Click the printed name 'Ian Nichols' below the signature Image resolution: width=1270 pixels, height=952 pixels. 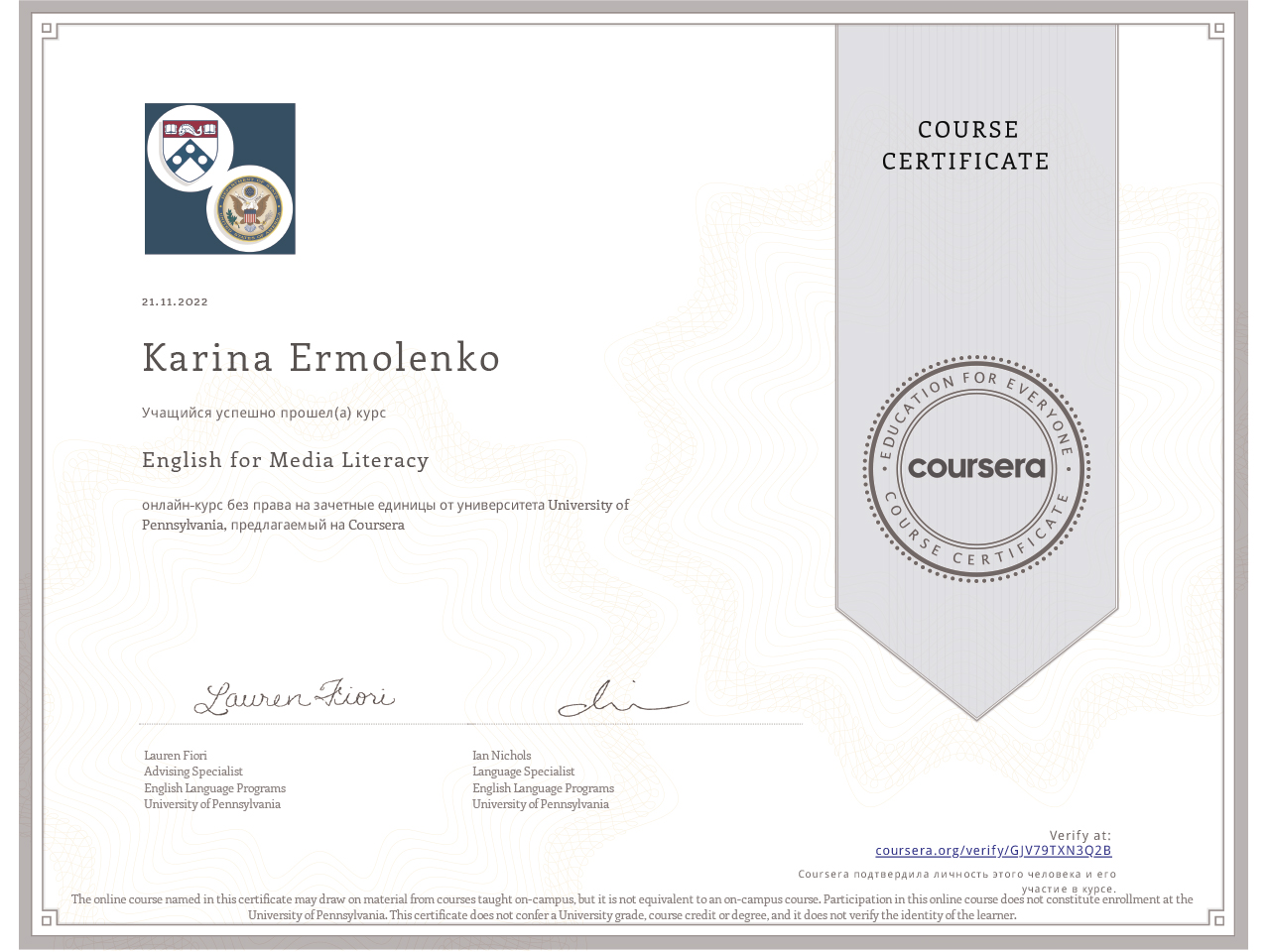click(x=501, y=756)
